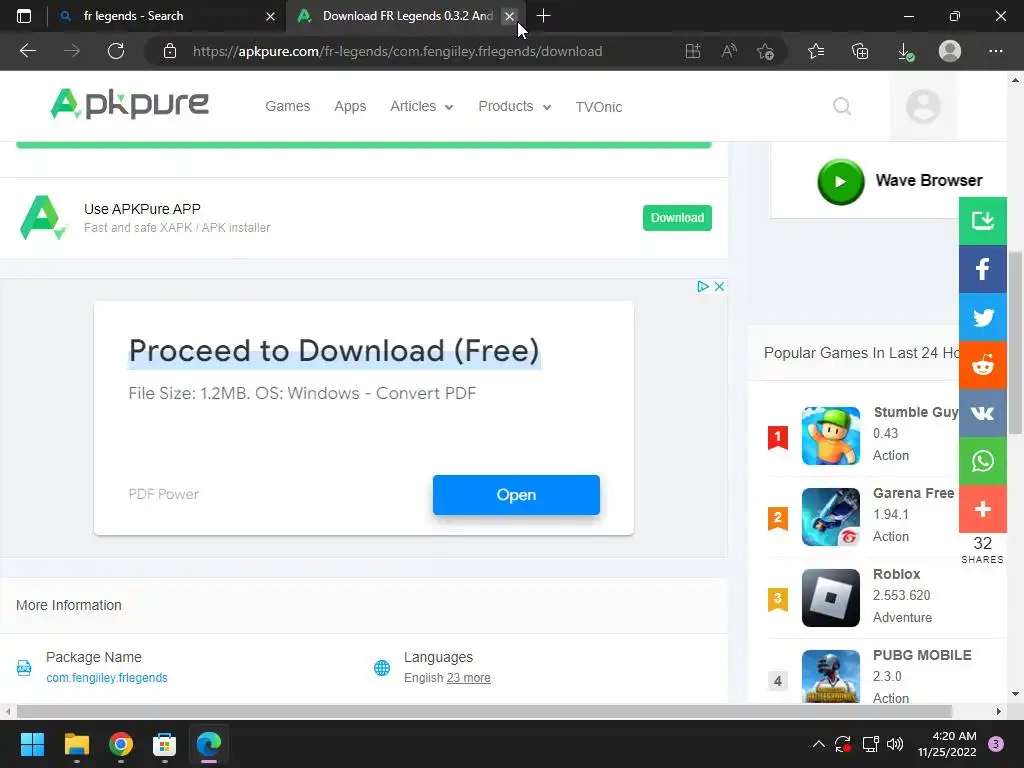
Task: Play Wave Browser green button
Action: point(840,182)
